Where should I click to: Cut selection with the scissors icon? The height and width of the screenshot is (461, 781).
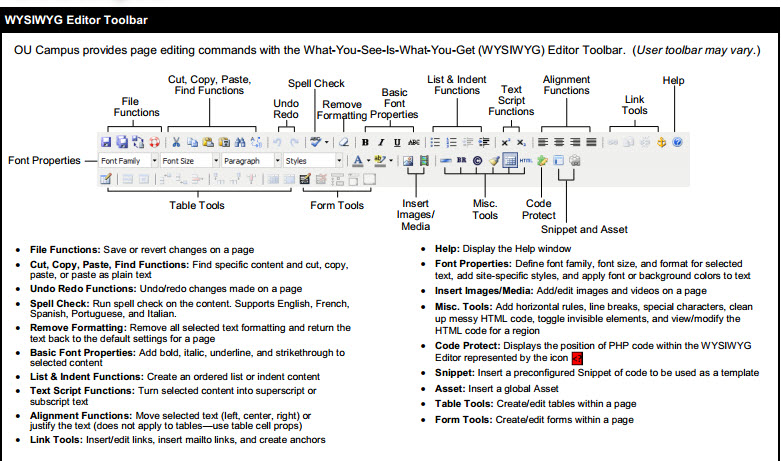[x=176, y=142]
